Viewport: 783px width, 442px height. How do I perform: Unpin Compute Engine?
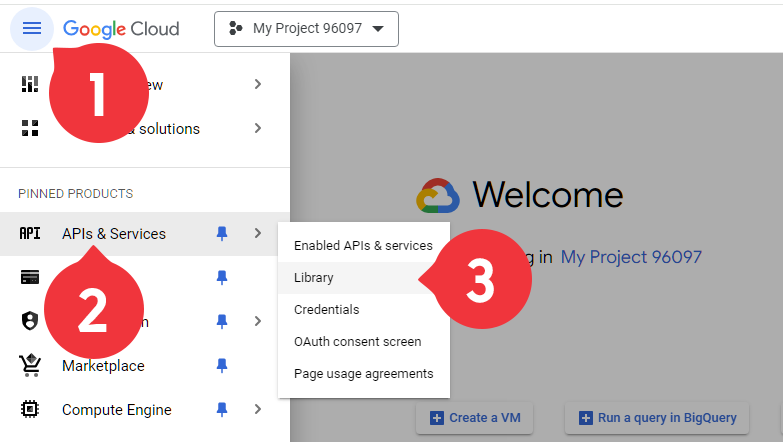222,410
